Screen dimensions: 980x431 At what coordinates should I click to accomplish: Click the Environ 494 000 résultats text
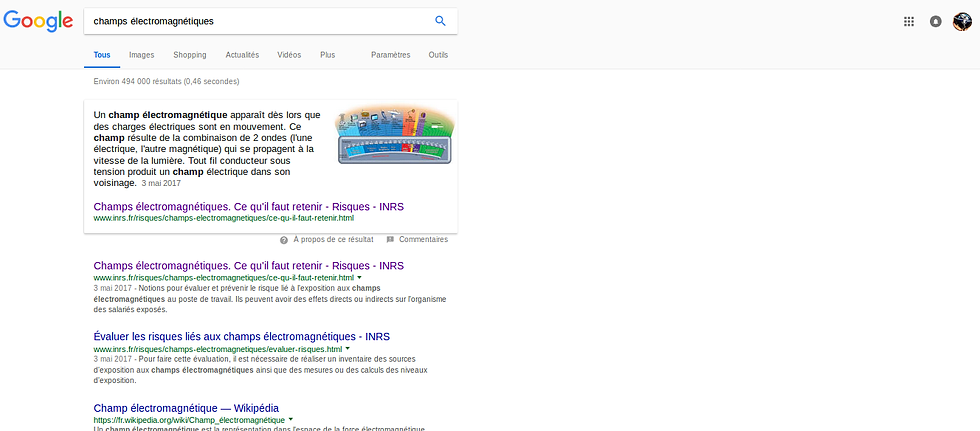pos(166,81)
